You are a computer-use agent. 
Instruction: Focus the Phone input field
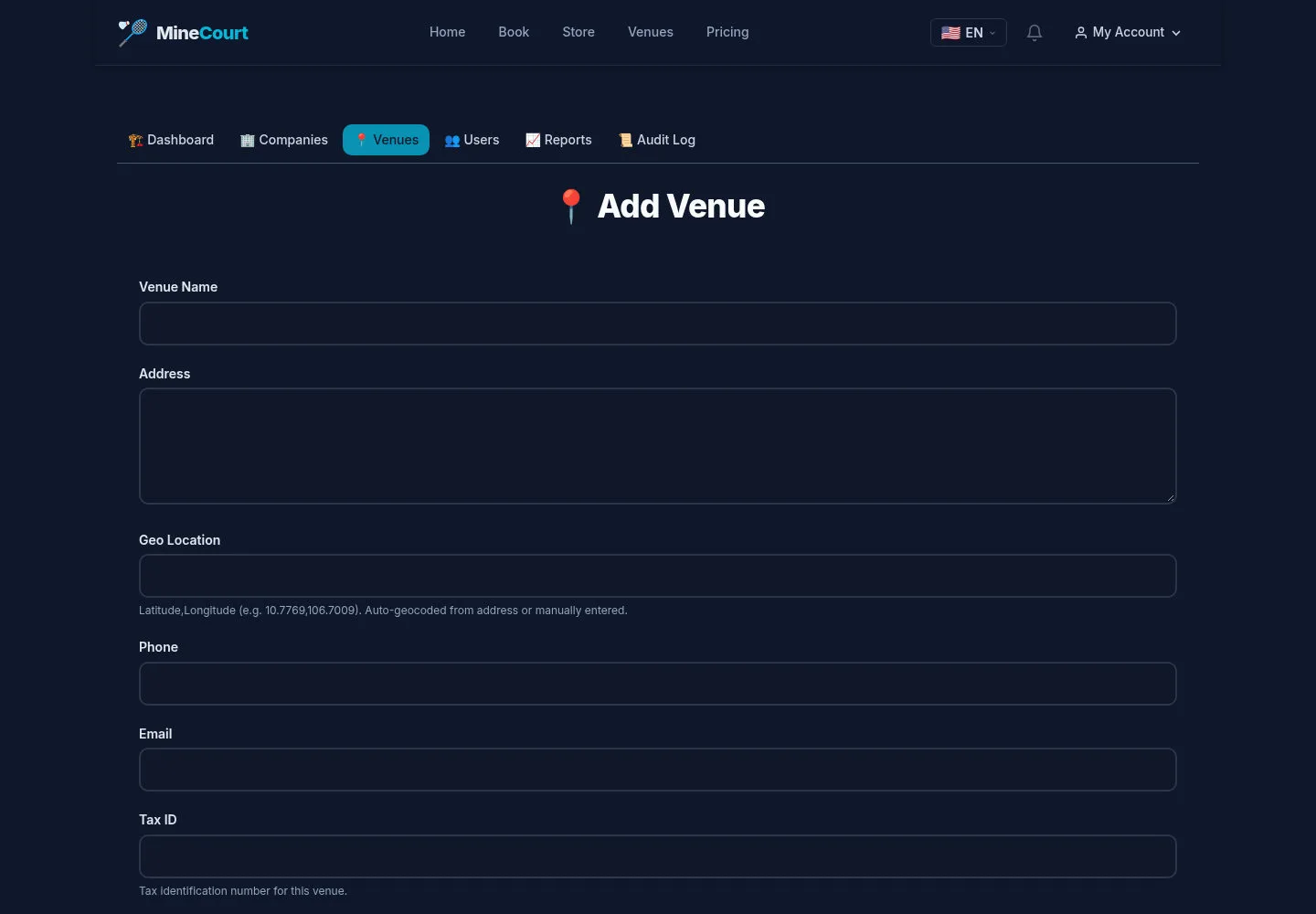coord(658,684)
